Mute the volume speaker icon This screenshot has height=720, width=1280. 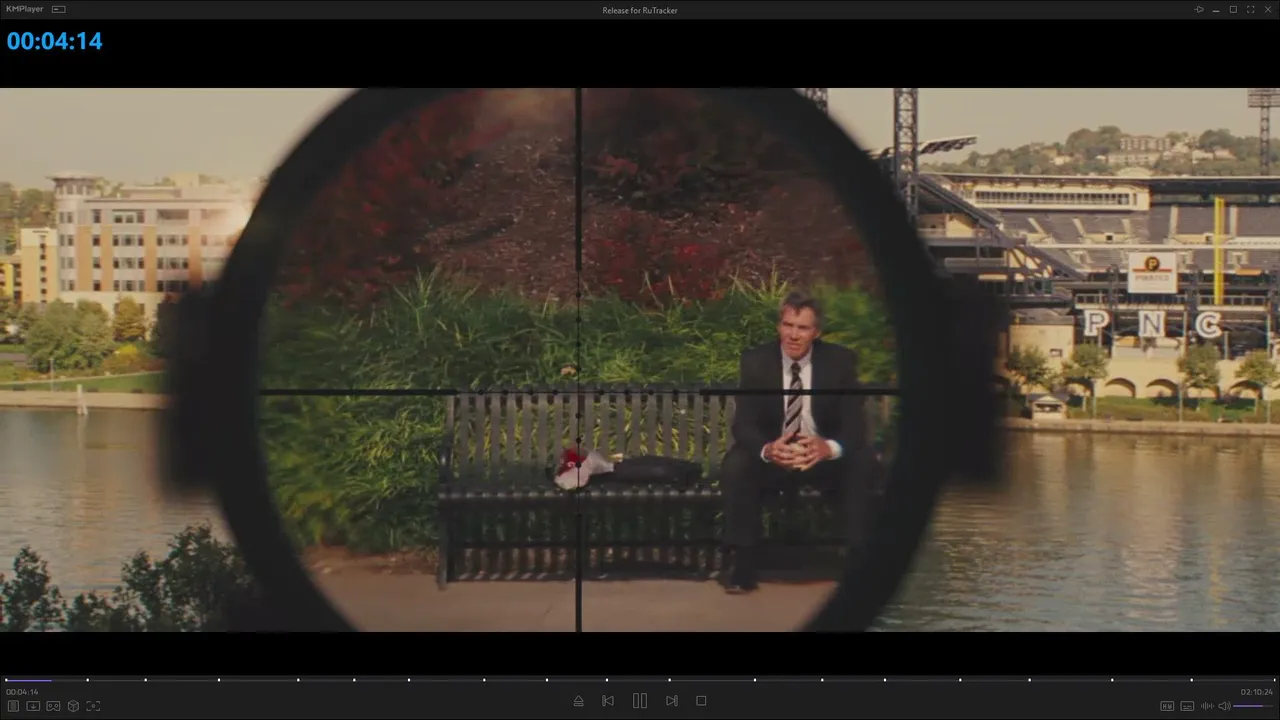pyautogui.click(x=1224, y=706)
